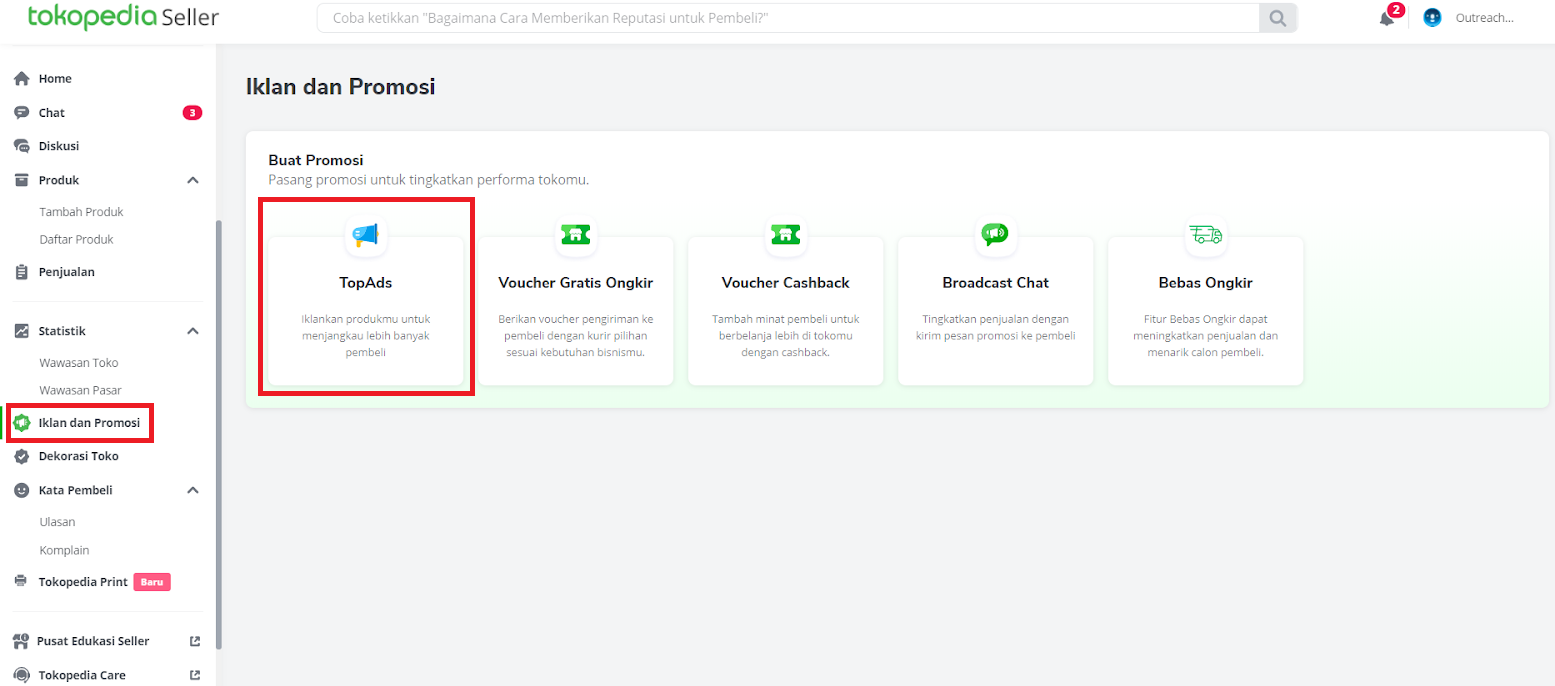
Task: Open Chat menu item
Action: coord(52,113)
